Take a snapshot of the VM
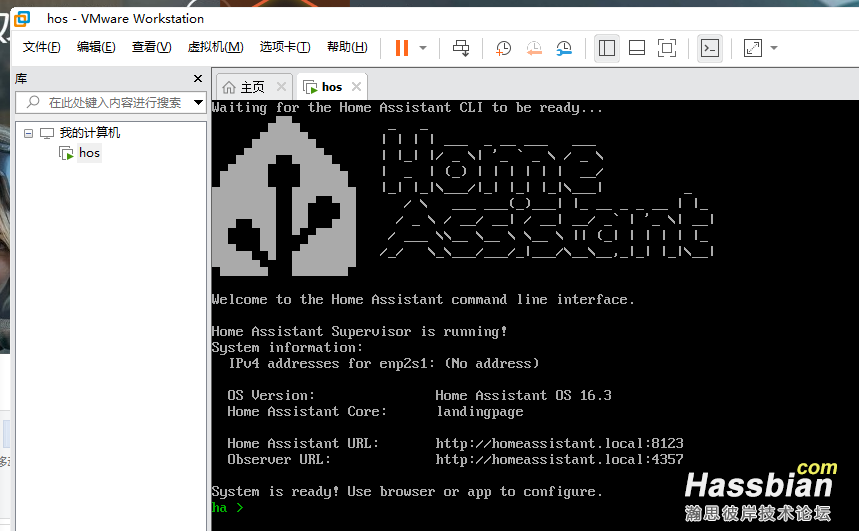Viewport: 859px width, 531px height. [x=504, y=48]
